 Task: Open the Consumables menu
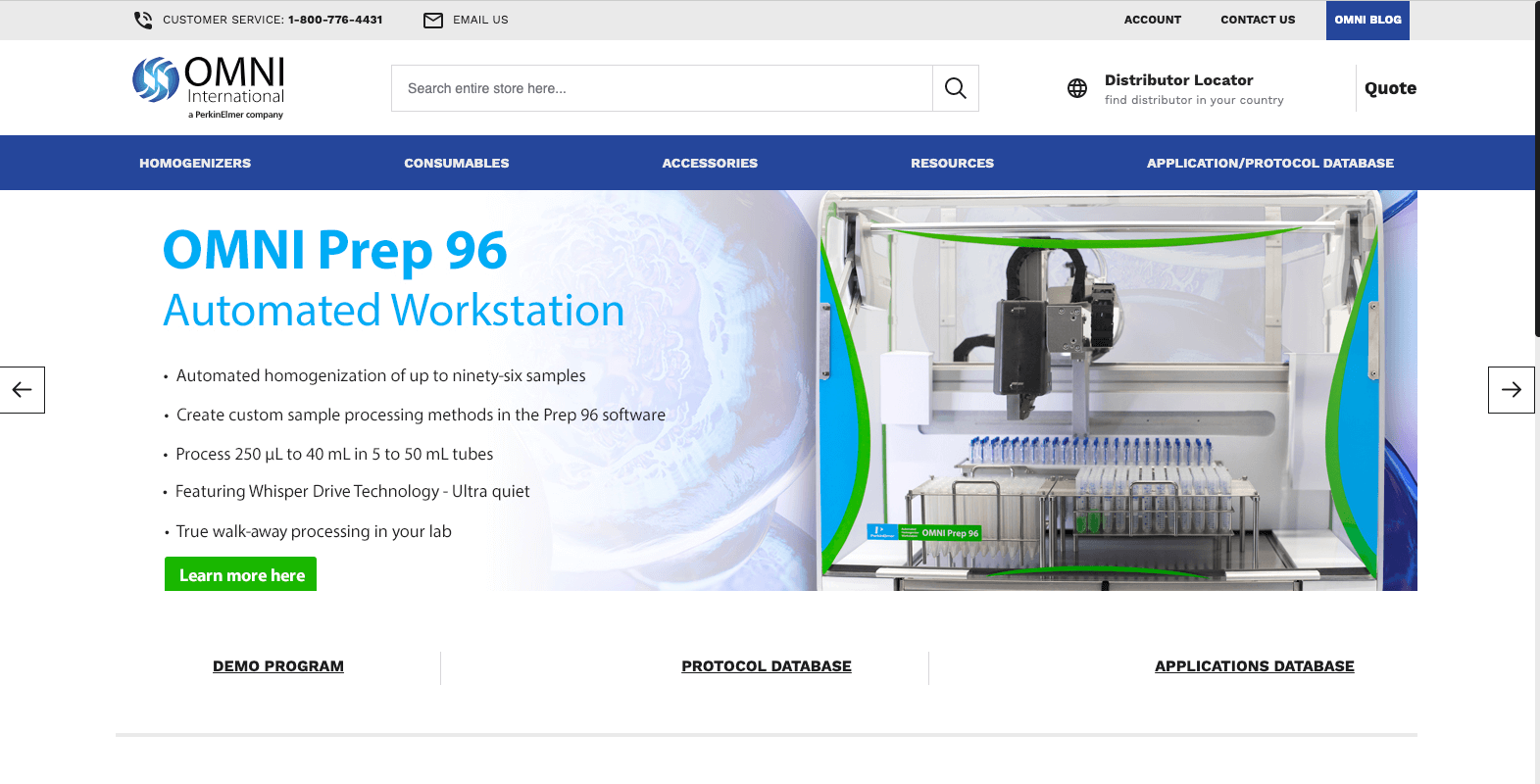(457, 163)
